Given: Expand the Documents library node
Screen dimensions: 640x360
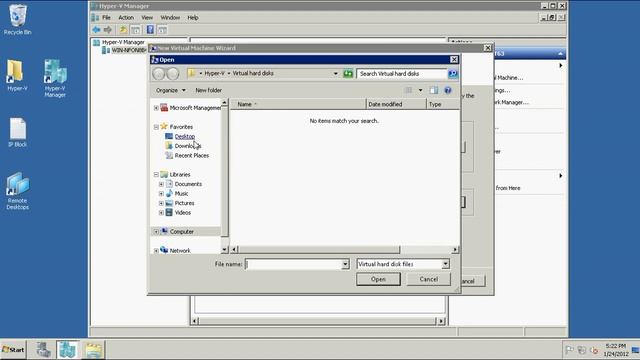Looking at the screenshot, I should coord(161,184).
